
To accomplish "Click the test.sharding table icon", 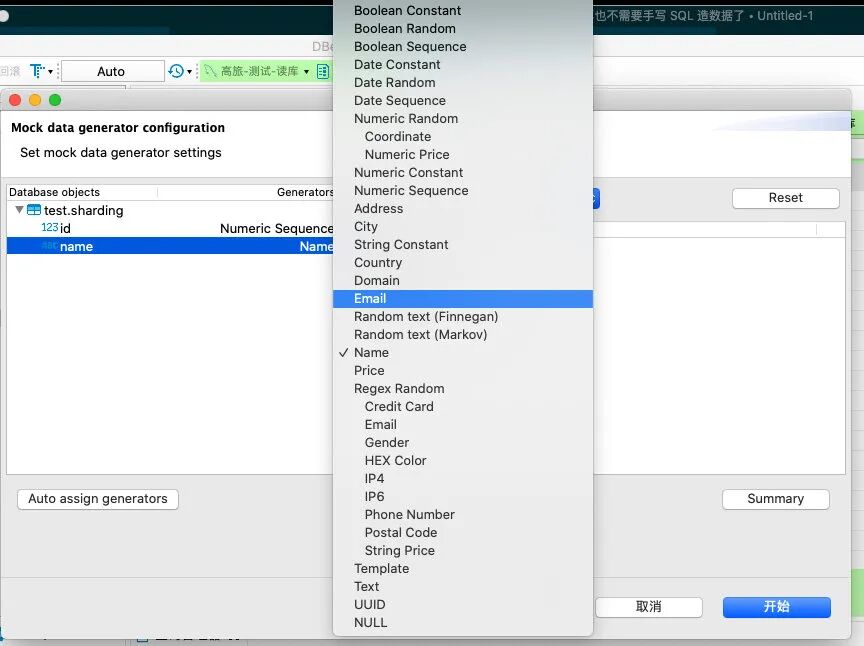I will tap(34, 211).
